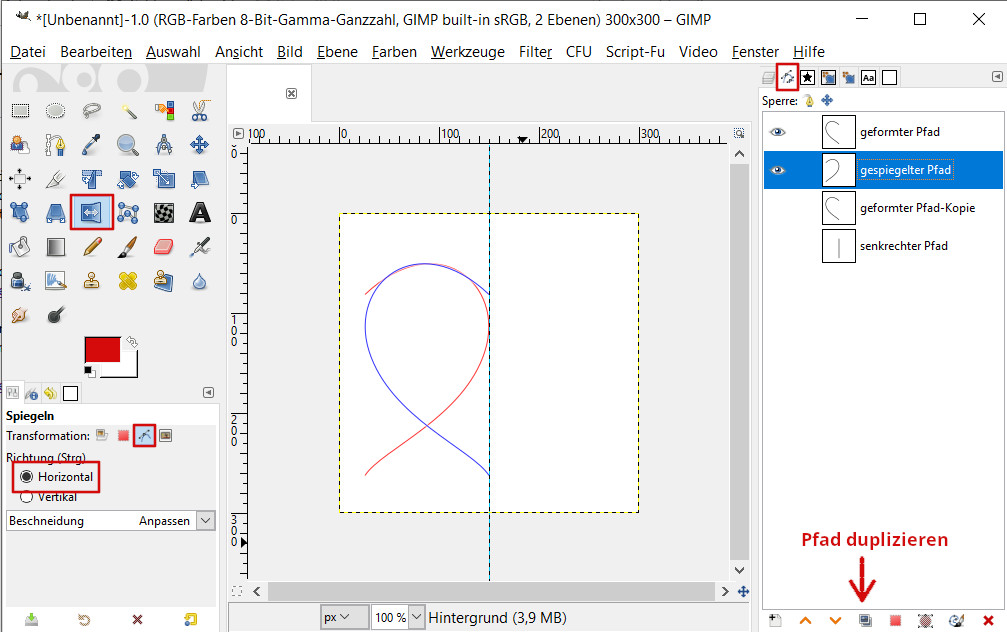
Task: Select the 'senkrechter Pfad' path entry
Action: [903, 246]
